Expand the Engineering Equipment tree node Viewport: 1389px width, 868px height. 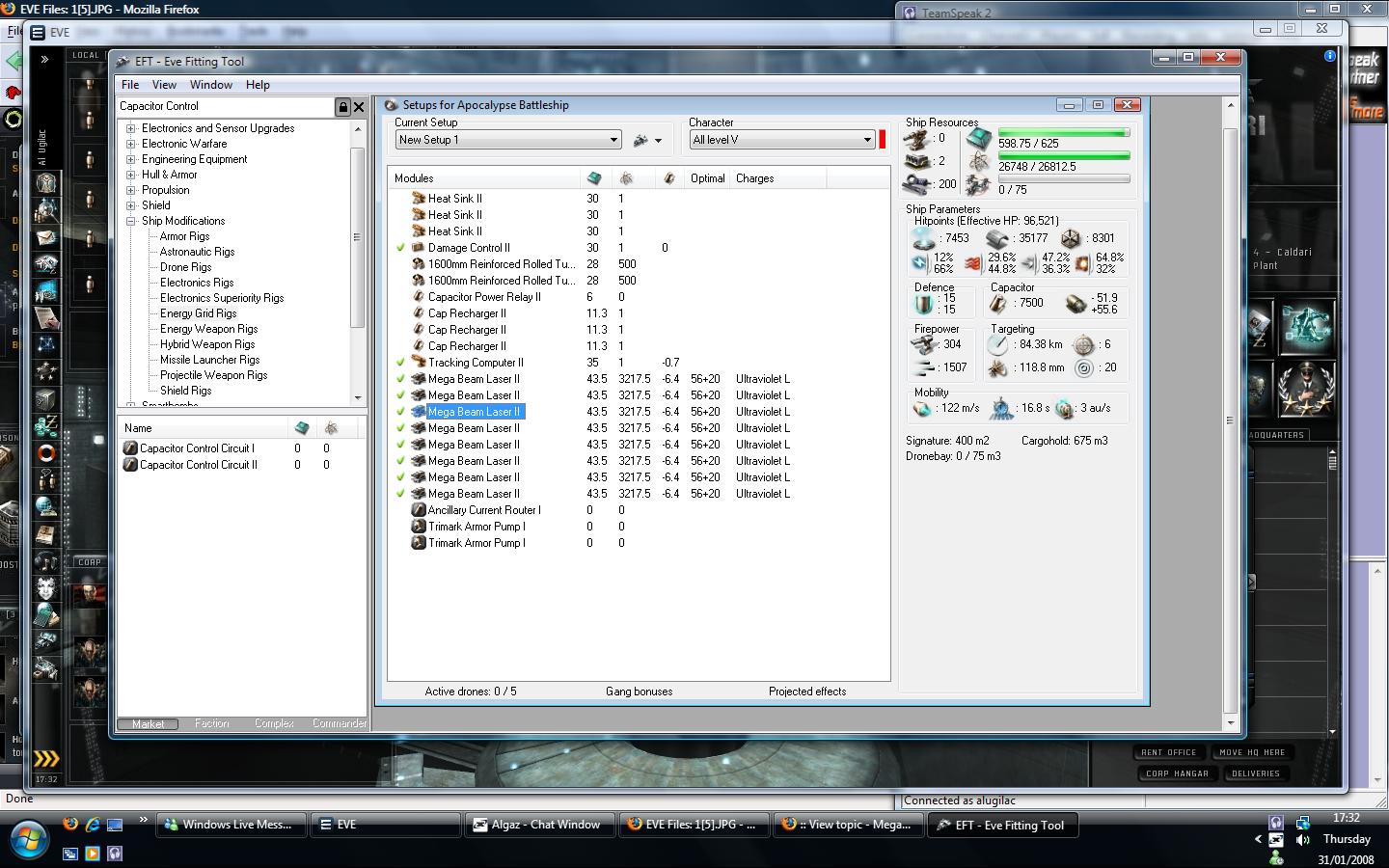click(x=131, y=159)
